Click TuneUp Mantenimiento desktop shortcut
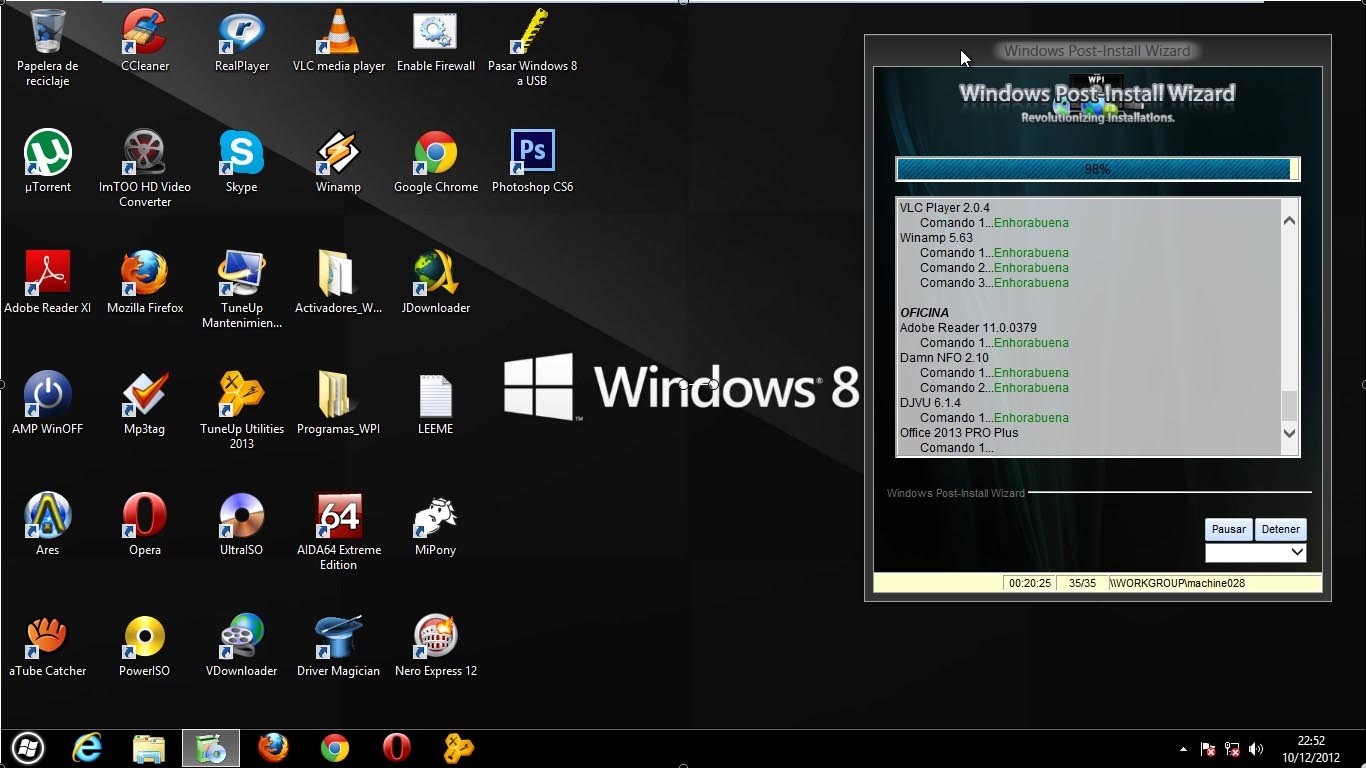 [x=242, y=289]
